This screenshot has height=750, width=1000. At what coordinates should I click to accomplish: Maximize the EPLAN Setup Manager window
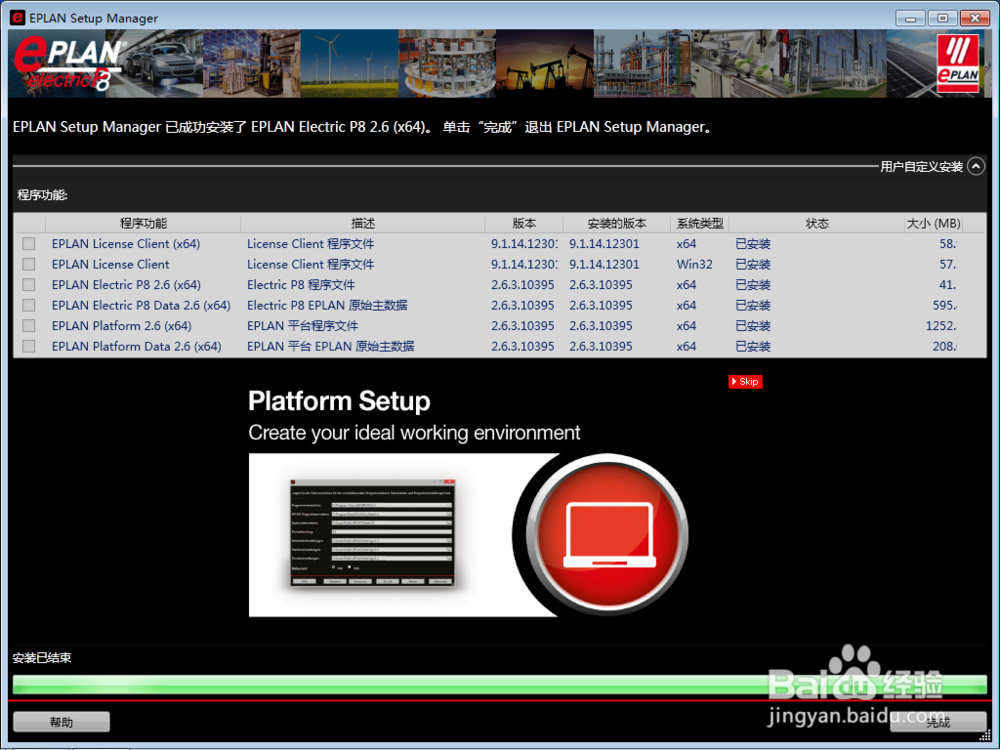click(942, 18)
